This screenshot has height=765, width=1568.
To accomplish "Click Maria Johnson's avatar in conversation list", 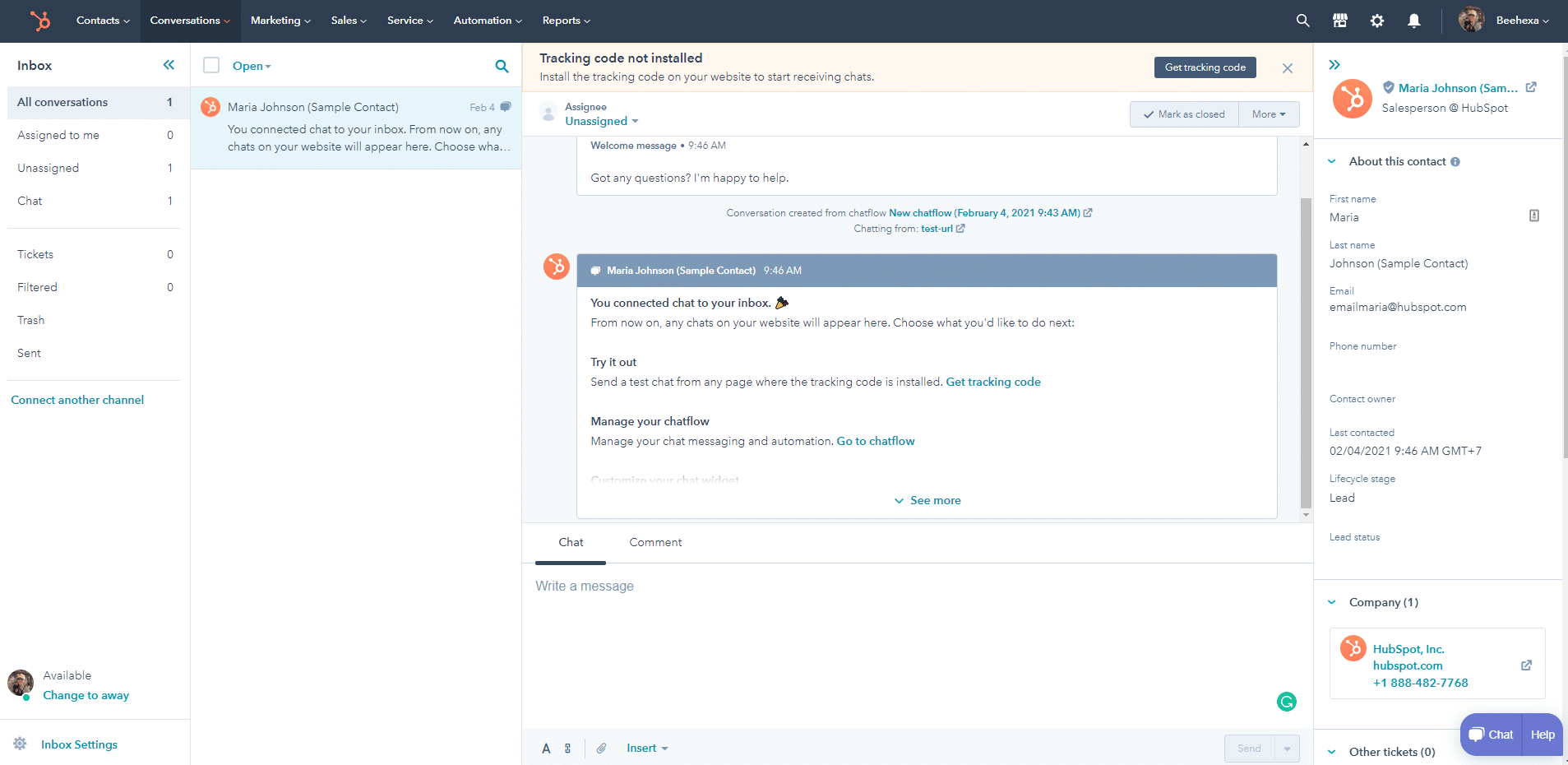I will pyautogui.click(x=210, y=107).
